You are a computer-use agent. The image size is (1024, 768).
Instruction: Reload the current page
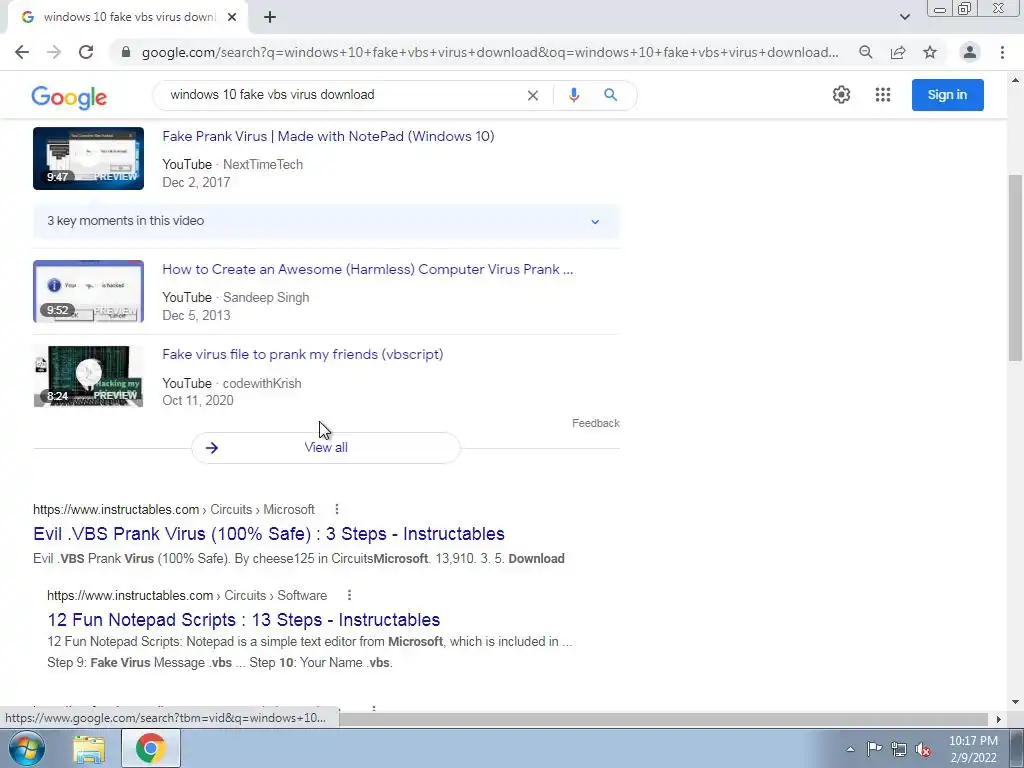coord(86,52)
